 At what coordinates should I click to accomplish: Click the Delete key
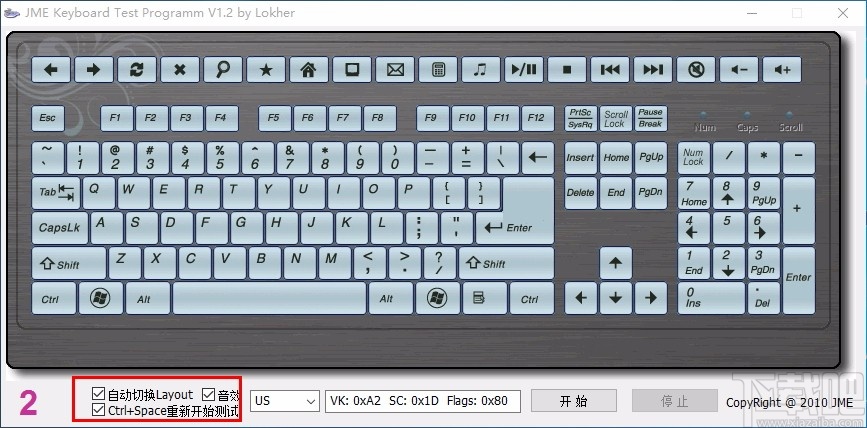pyautogui.click(x=580, y=193)
